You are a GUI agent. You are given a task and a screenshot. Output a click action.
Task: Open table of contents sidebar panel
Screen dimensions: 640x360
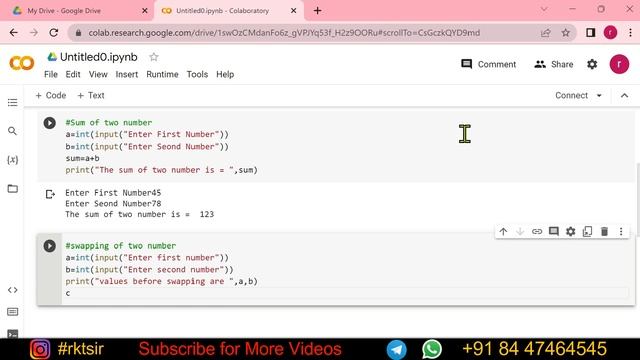13,102
